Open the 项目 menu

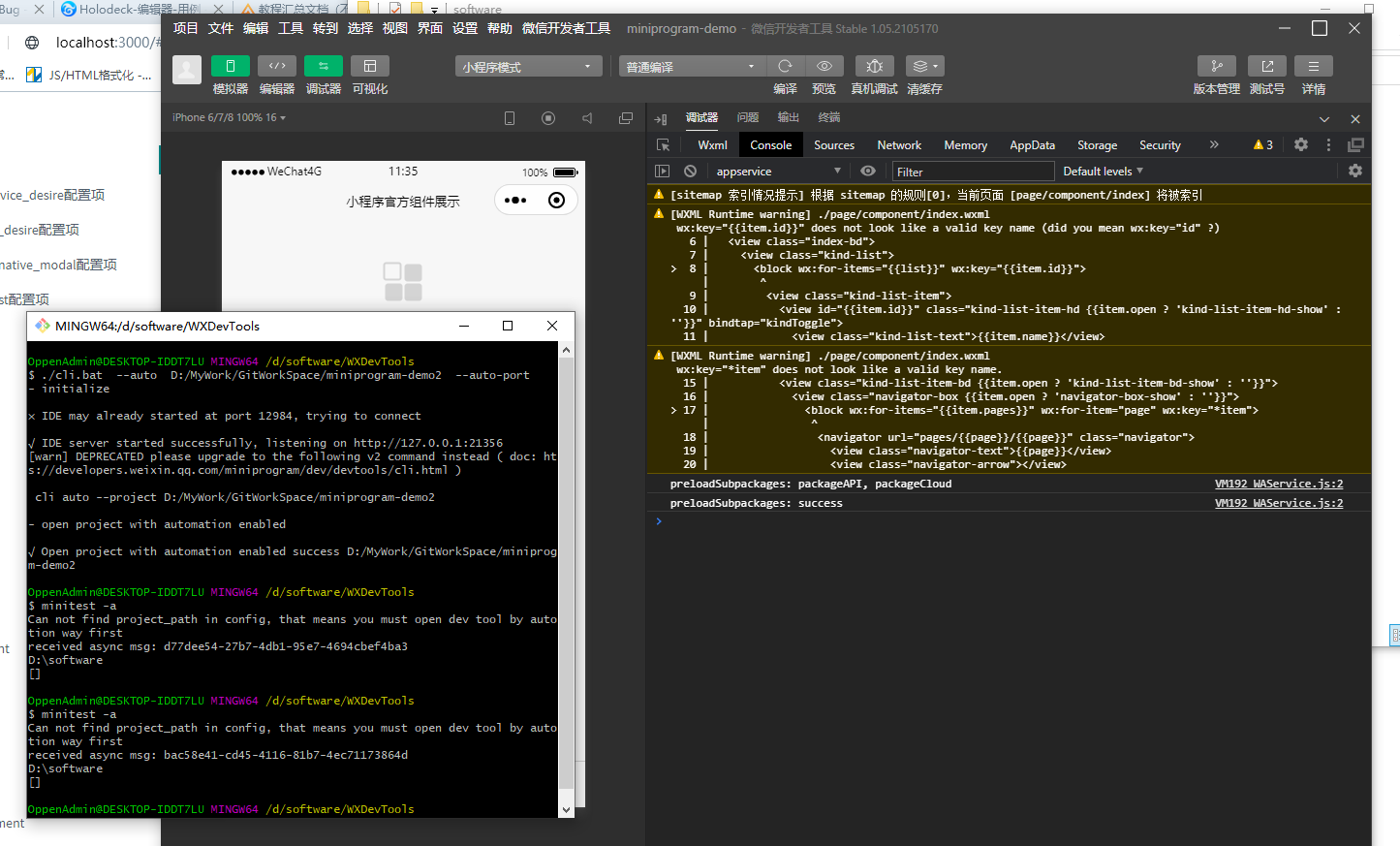pos(185,28)
